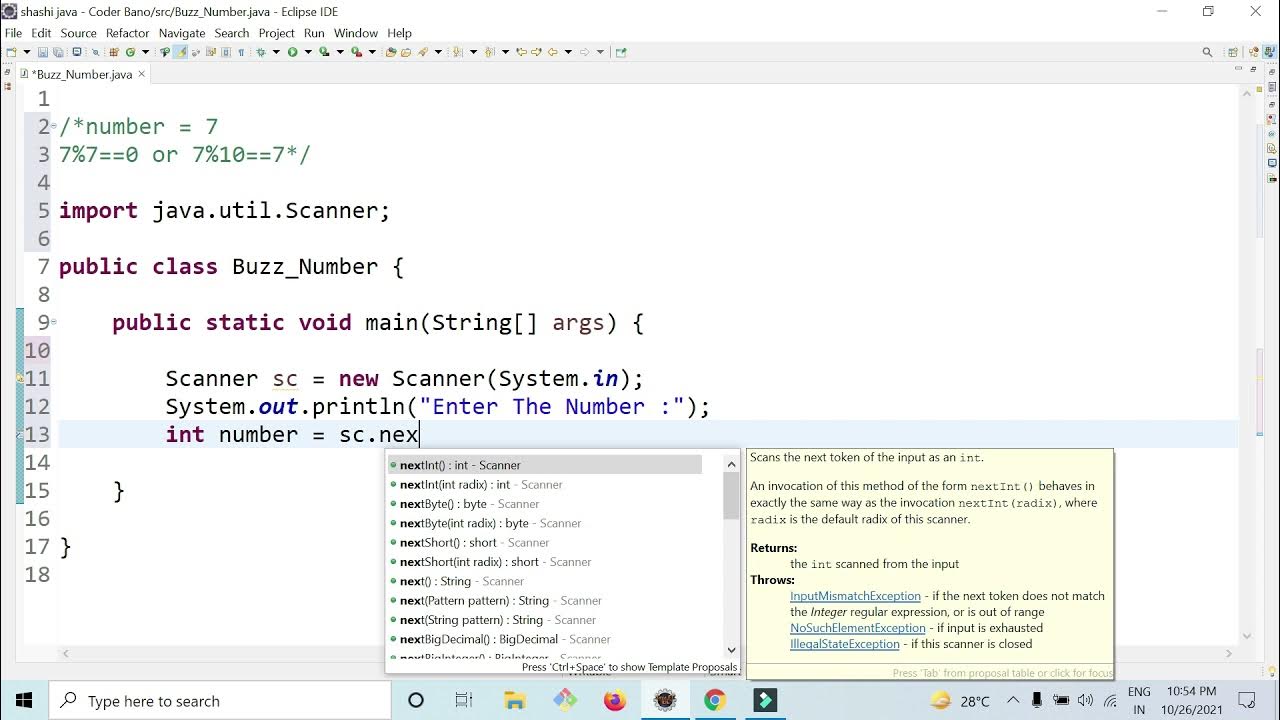Toggle Show Whitespace Characters pilcrow icon
The height and width of the screenshot is (720, 1280).
(241, 52)
